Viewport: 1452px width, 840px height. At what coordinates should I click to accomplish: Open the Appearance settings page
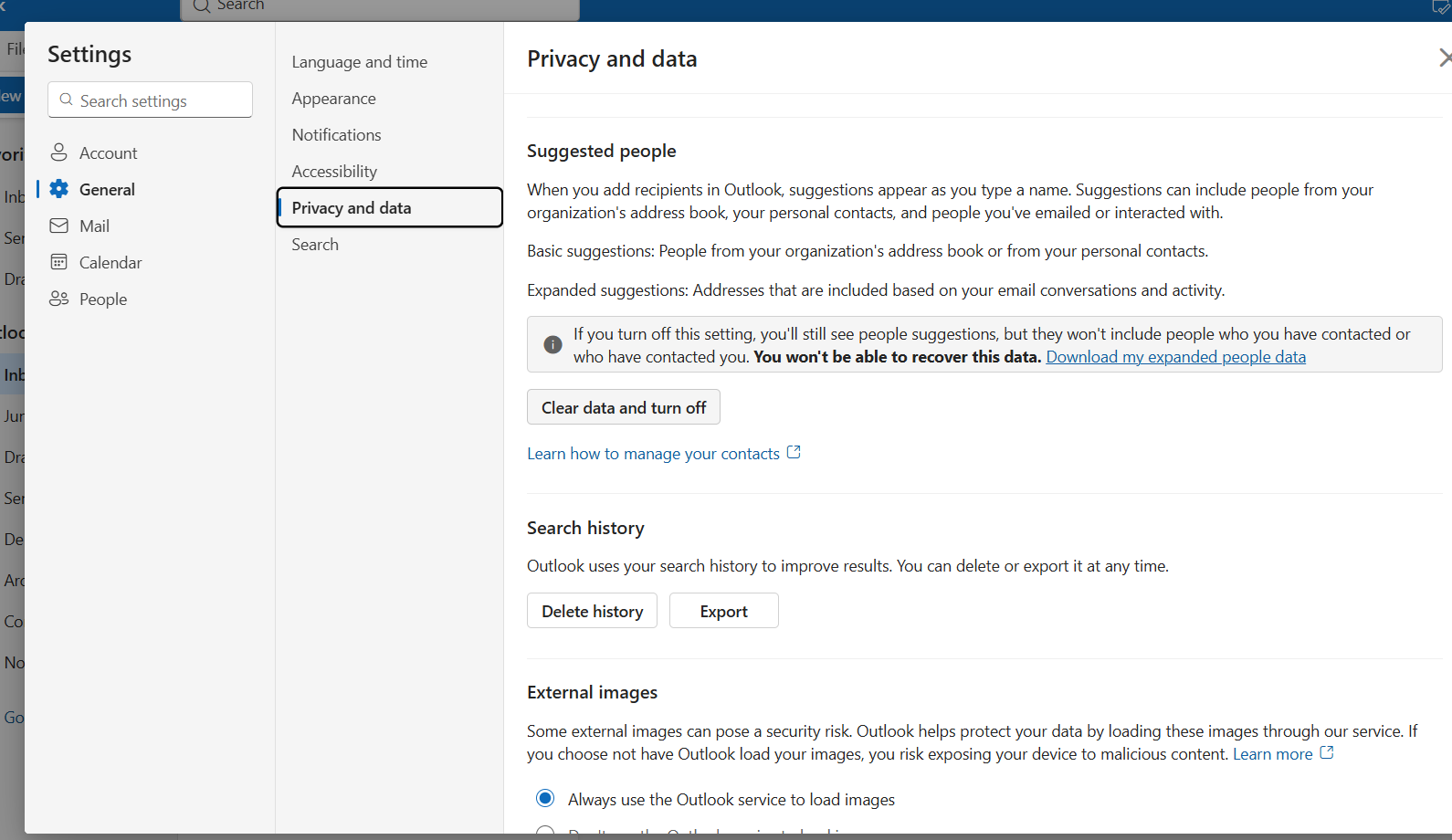click(334, 99)
